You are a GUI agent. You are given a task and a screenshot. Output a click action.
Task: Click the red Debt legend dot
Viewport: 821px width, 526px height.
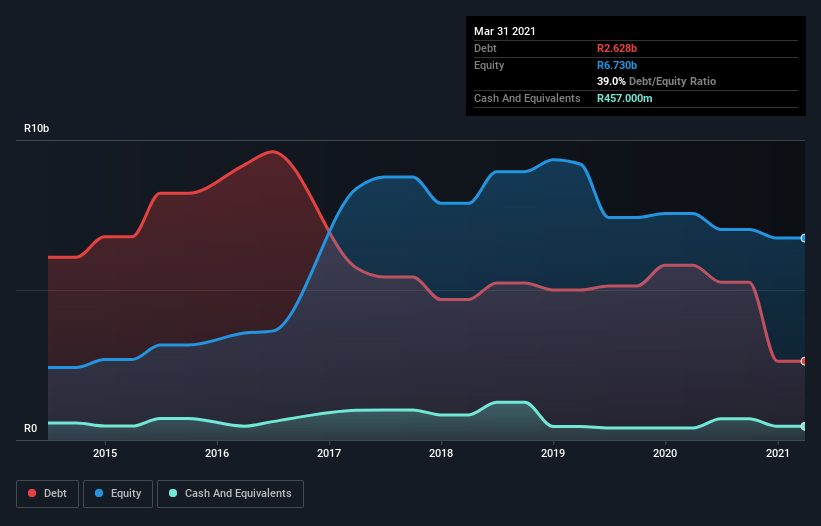pyautogui.click(x=32, y=493)
